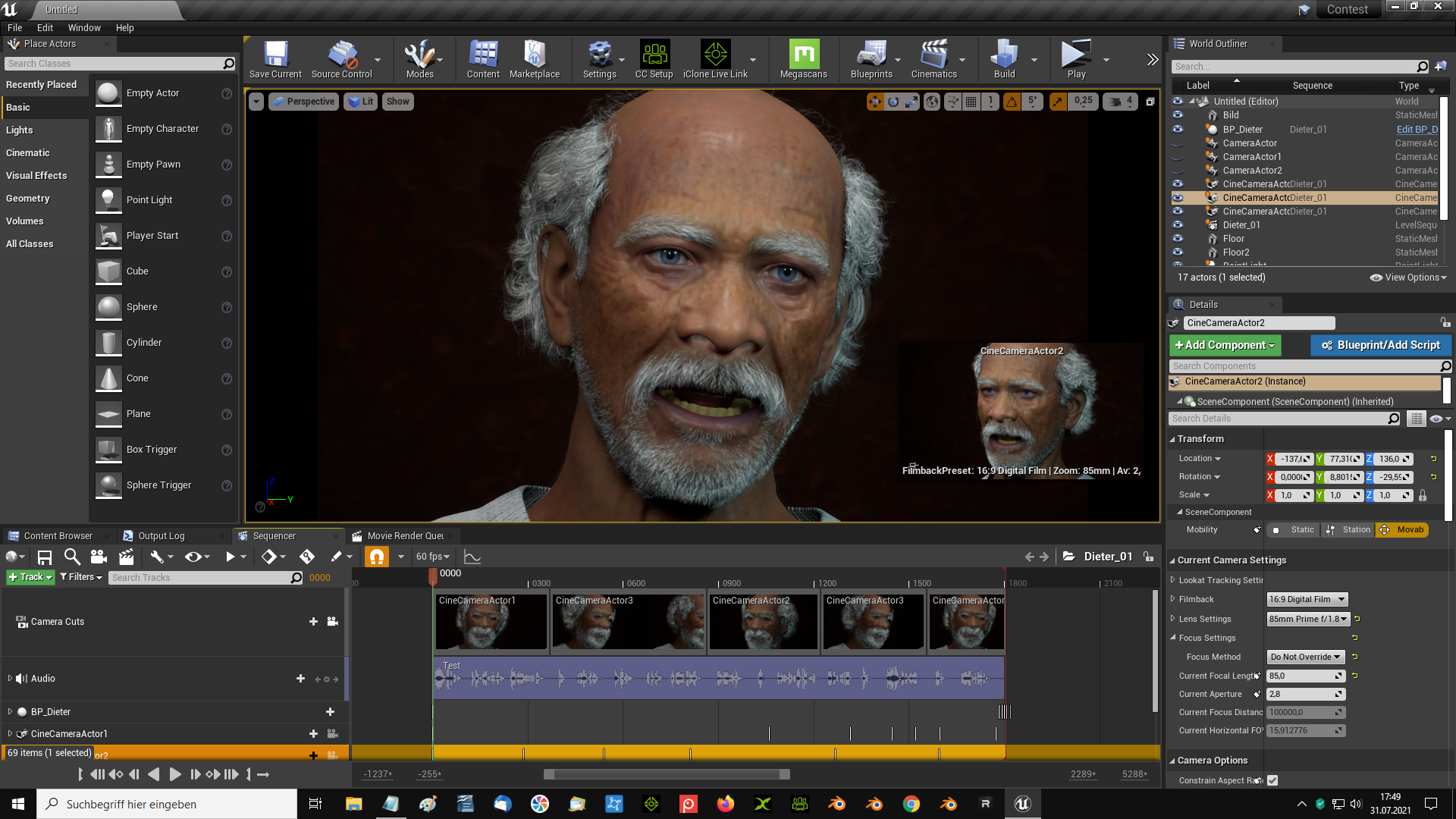Render movie with the clapperboard icon
1456x819 pixels.
[x=126, y=557]
